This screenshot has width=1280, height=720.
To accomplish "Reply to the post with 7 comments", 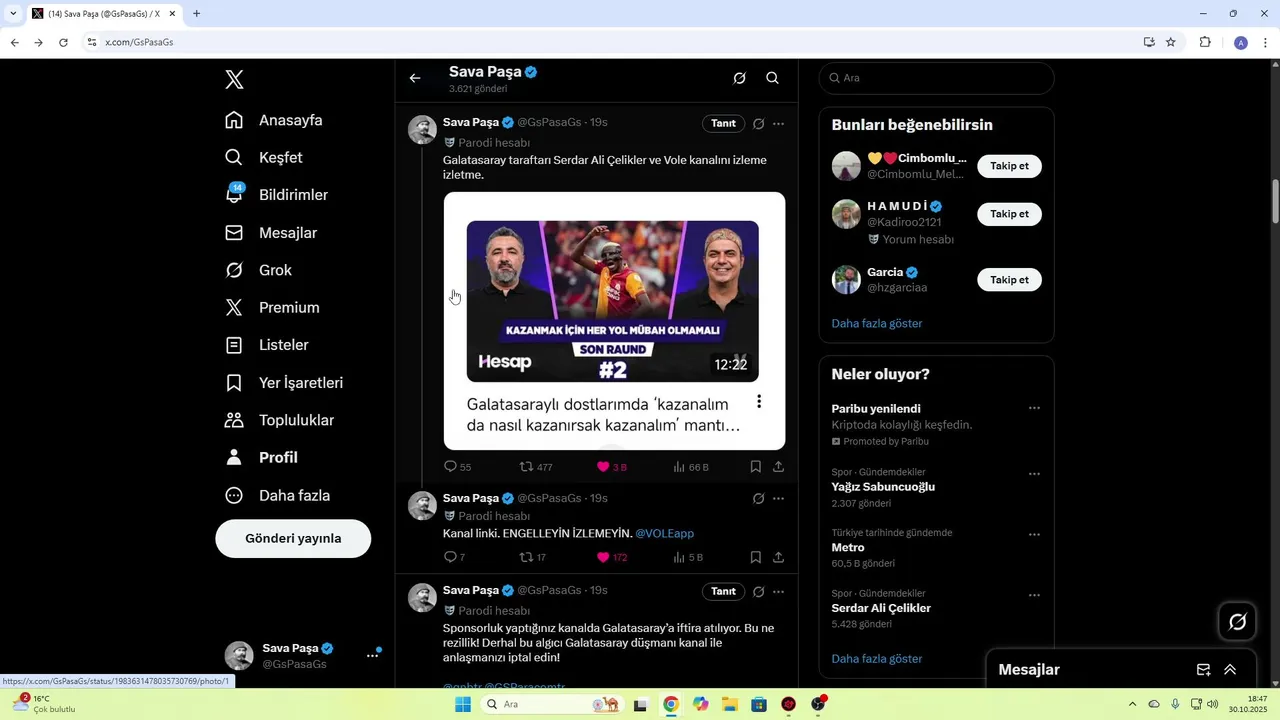I will pyautogui.click(x=454, y=557).
